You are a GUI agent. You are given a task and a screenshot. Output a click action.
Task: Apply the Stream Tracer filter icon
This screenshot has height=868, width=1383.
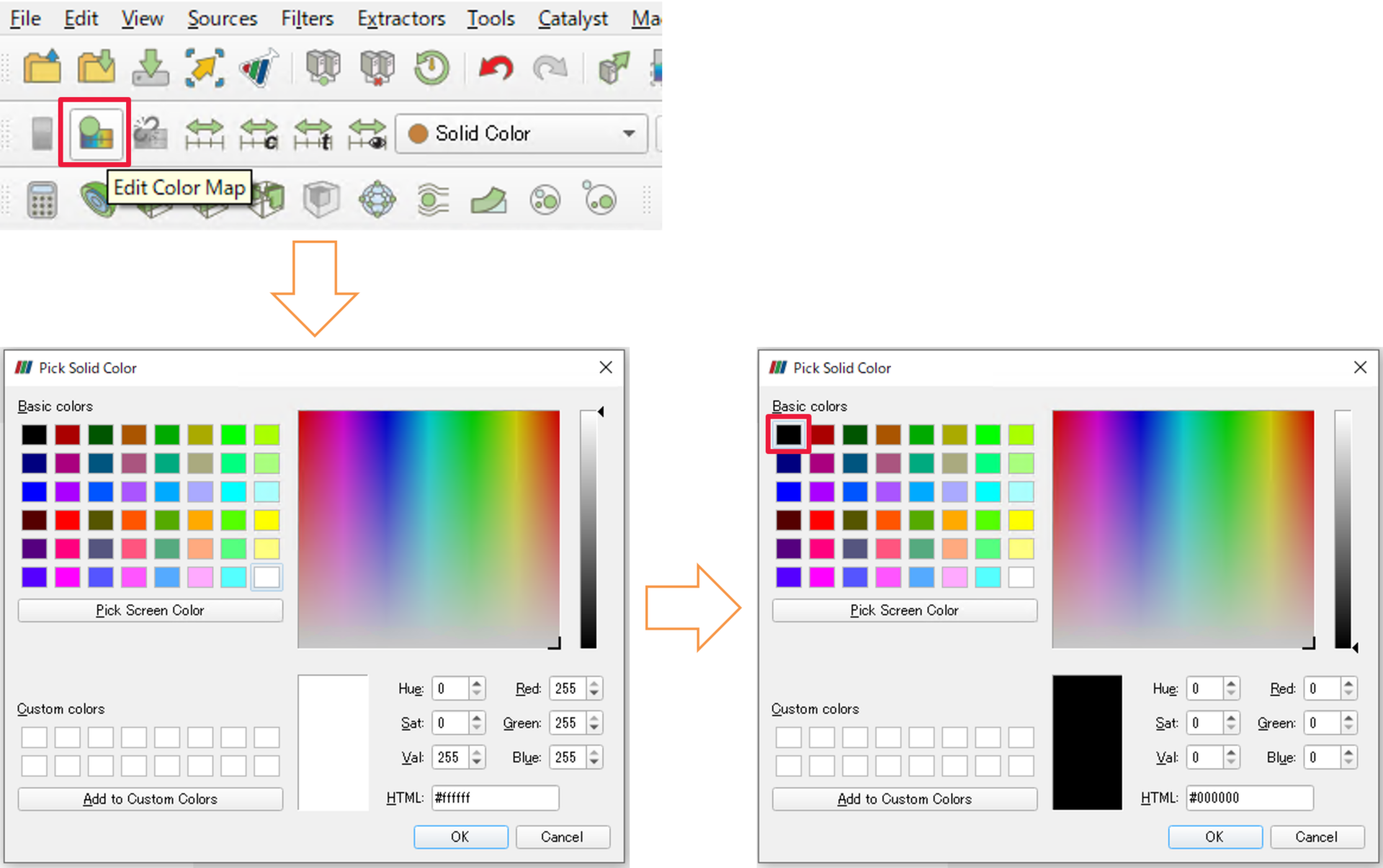433,200
